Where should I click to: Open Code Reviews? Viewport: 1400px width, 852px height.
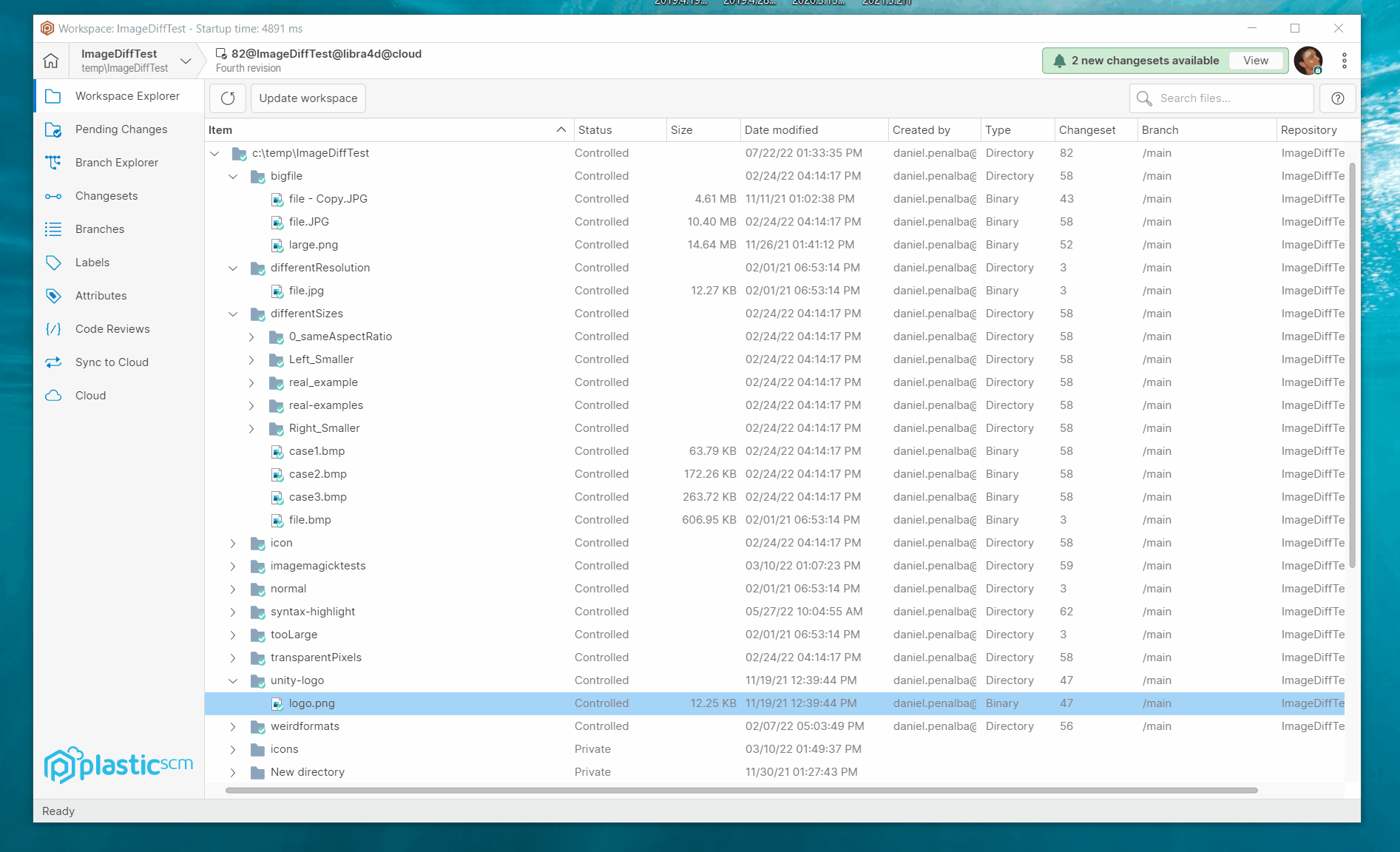tap(111, 328)
